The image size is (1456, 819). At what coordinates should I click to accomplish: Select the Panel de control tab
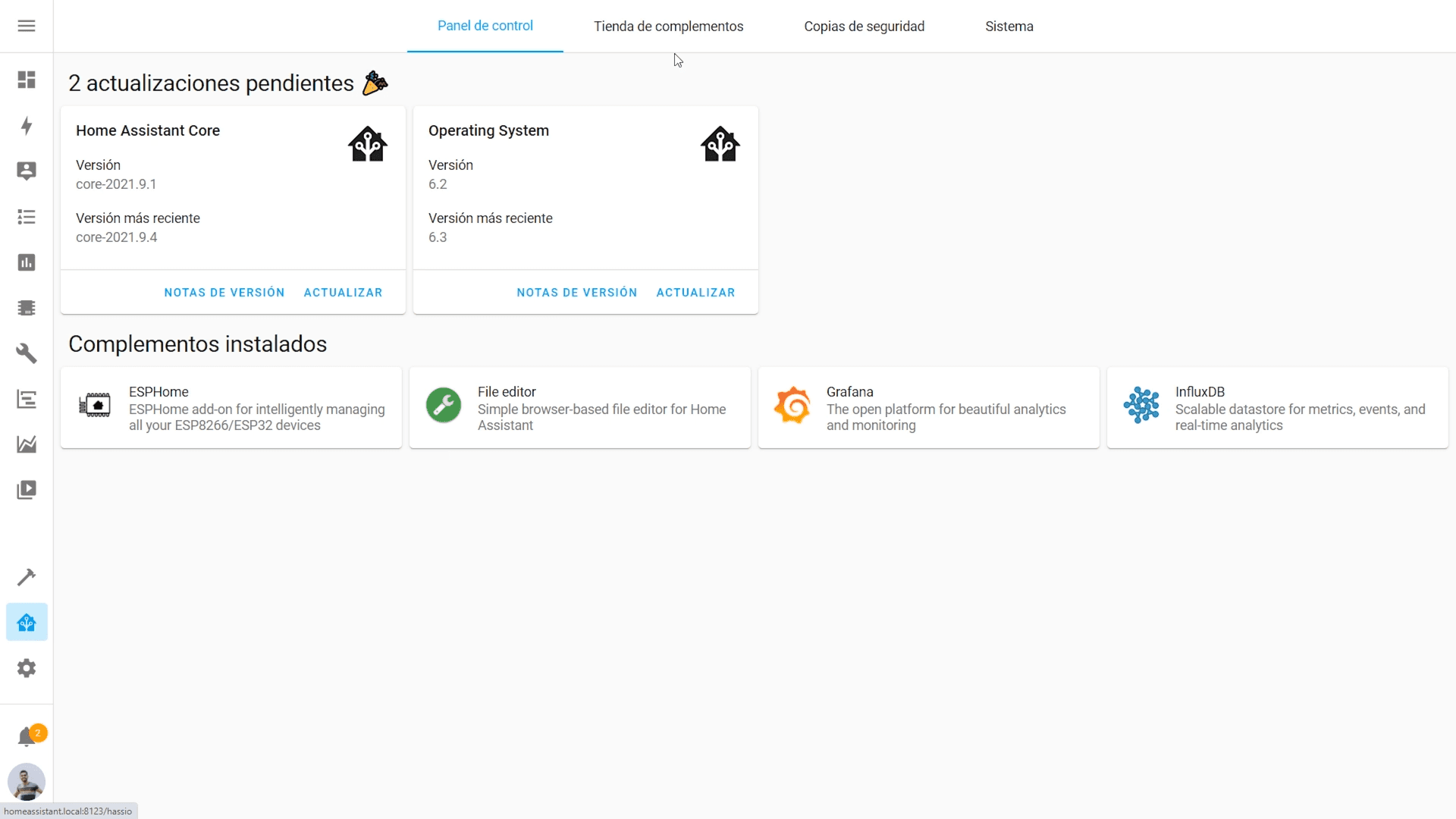pos(485,26)
